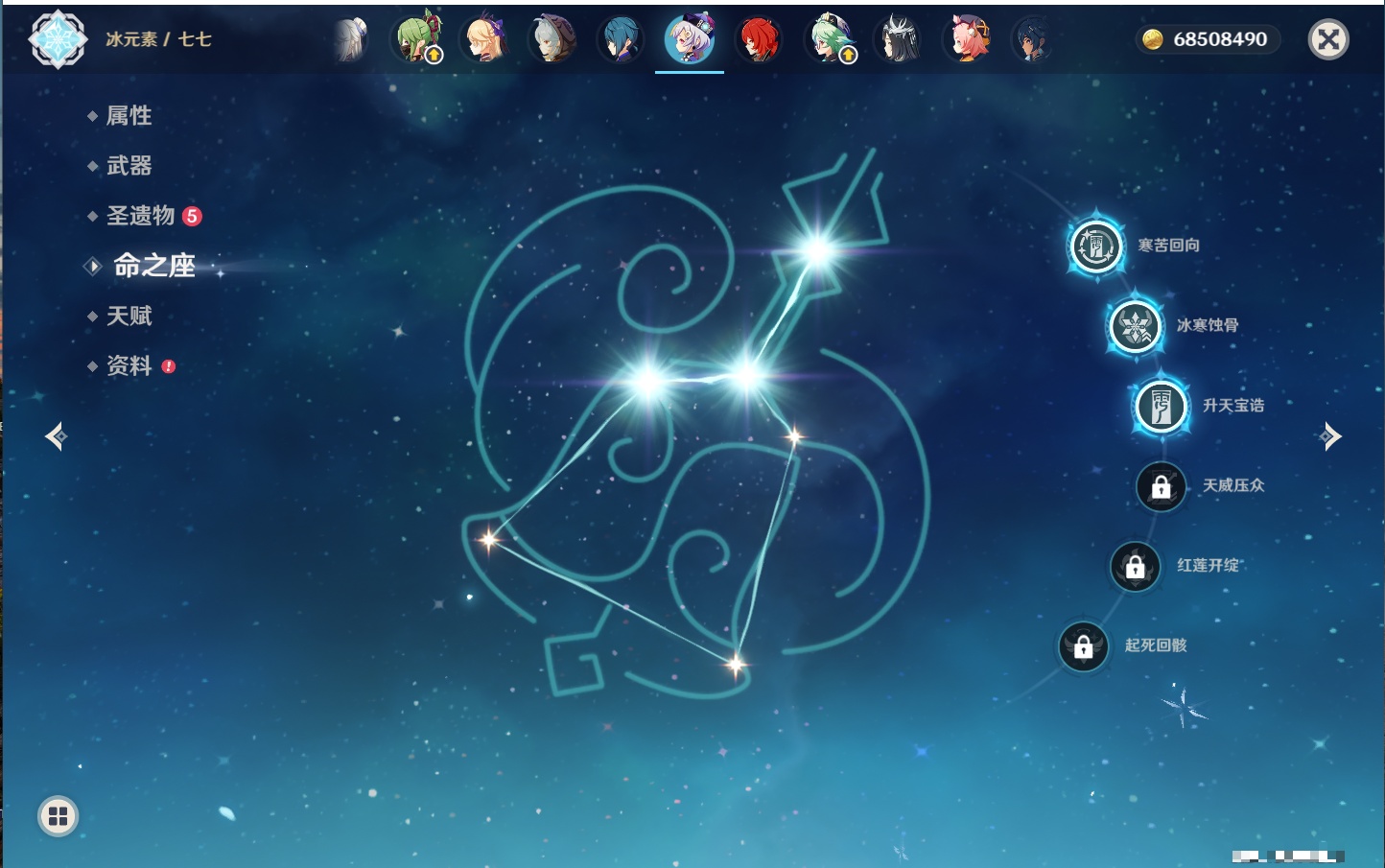Click the locked 红莲开绽 constellation icon
The image size is (1385, 868).
pos(1136,566)
